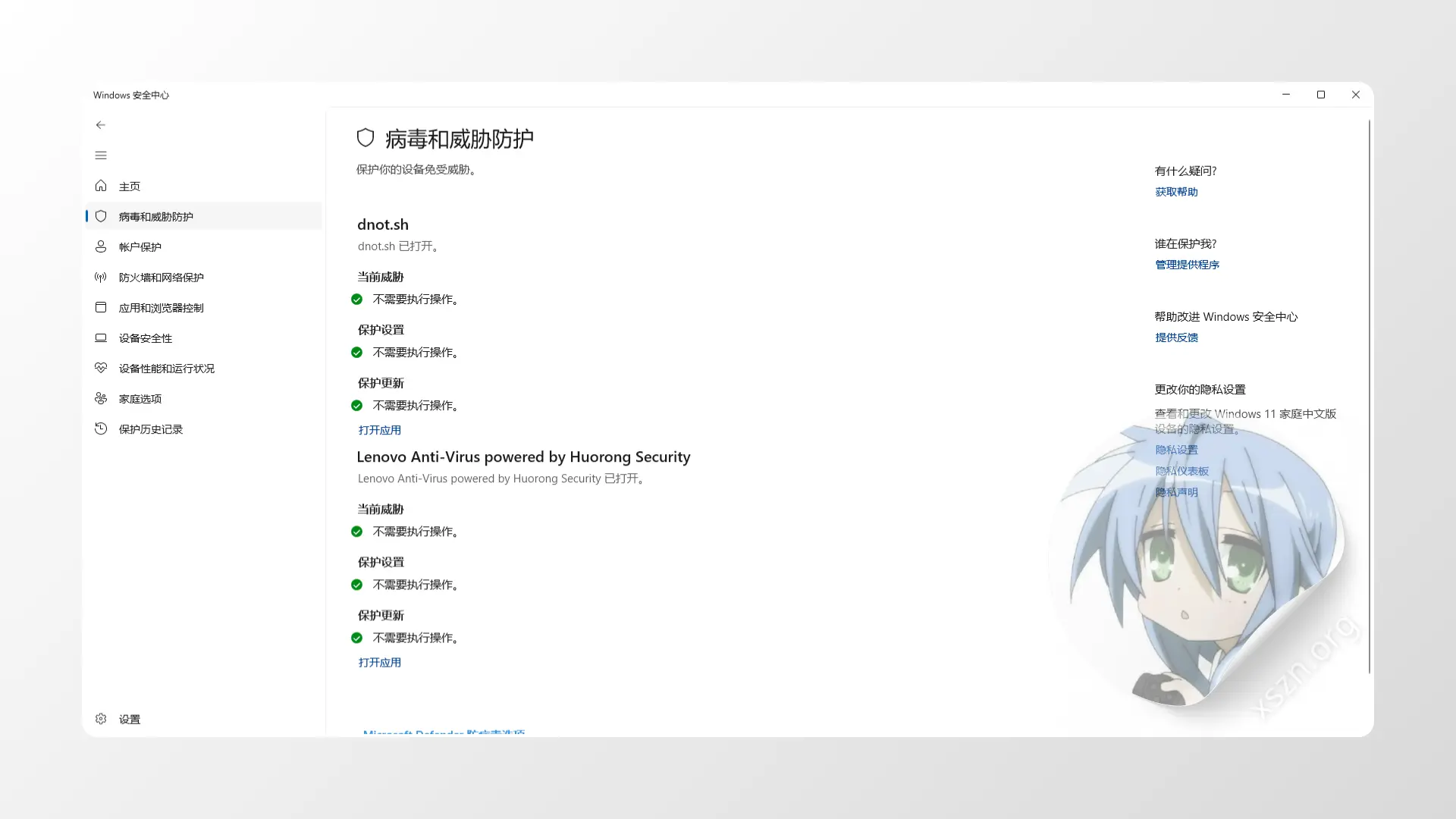
Task: Click green check under dnot.sh 保护设置
Action: pyautogui.click(x=357, y=353)
